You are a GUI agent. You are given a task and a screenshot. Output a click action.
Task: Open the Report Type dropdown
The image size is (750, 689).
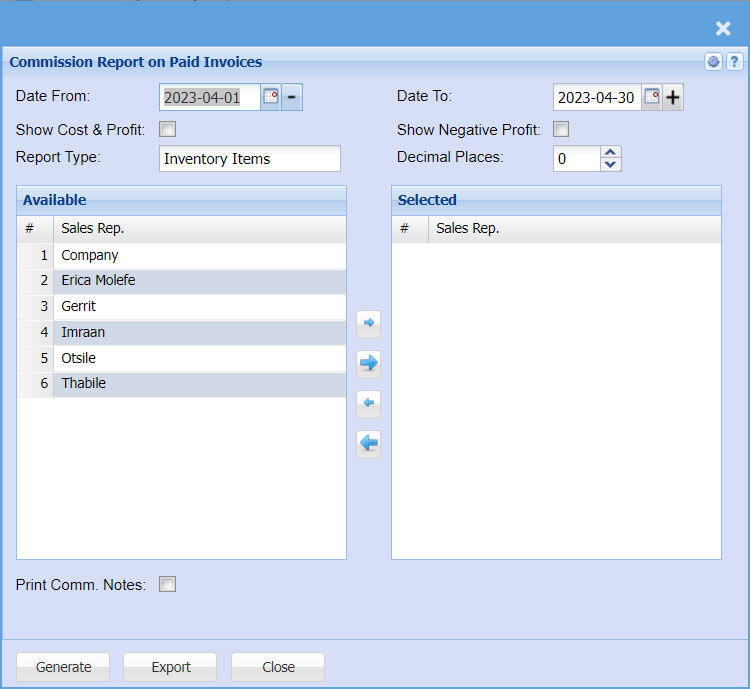(x=250, y=159)
